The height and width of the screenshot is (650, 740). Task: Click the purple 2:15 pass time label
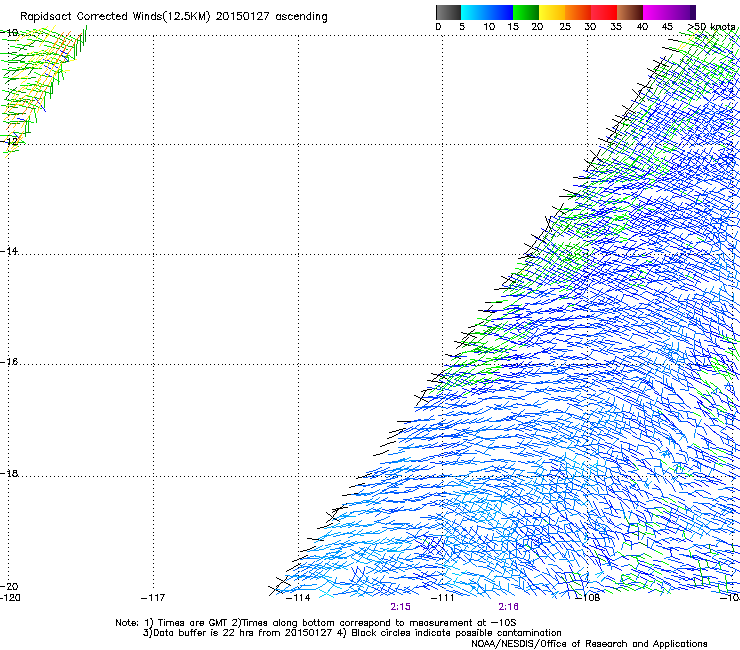pyautogui.click(x=400, y=607)
